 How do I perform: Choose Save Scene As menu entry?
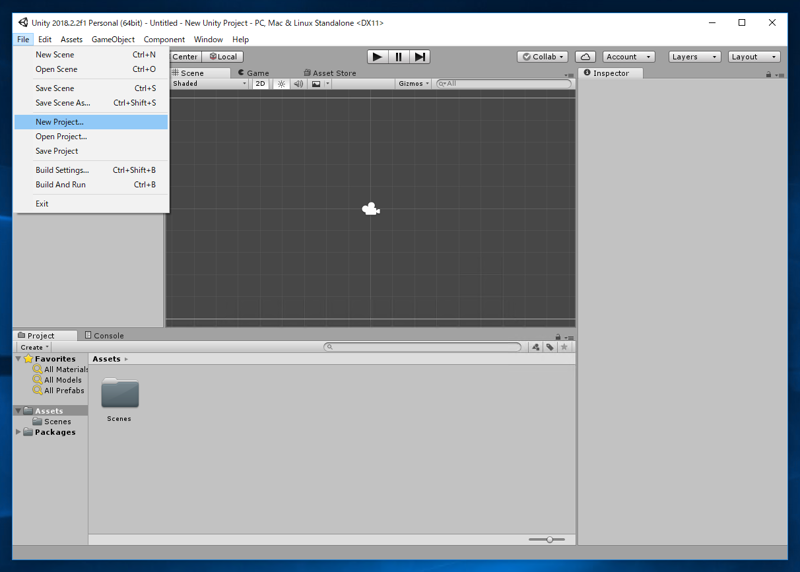tap(91, 103)
